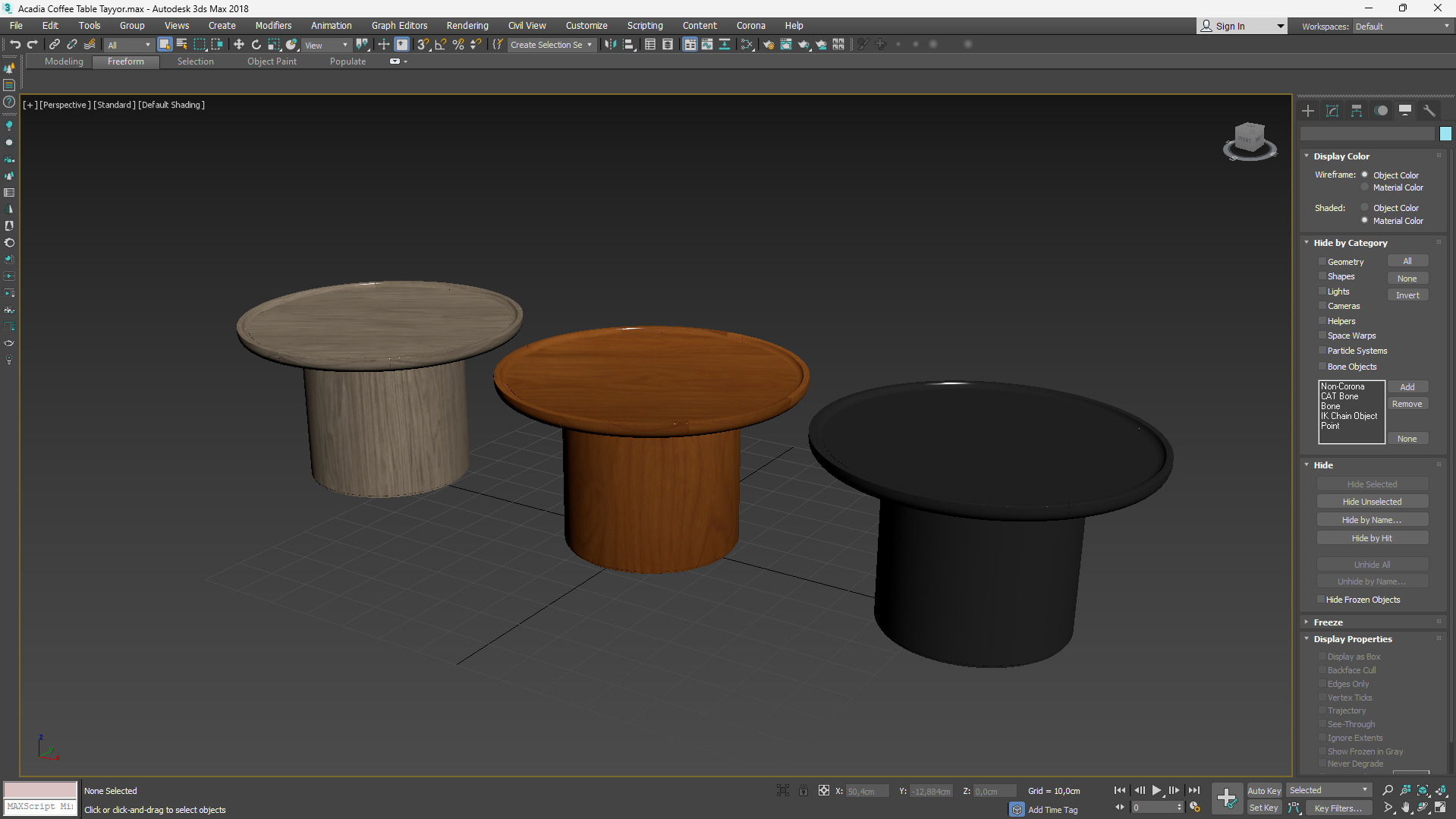Open the Render Setup teapot icon

(768, 45)
